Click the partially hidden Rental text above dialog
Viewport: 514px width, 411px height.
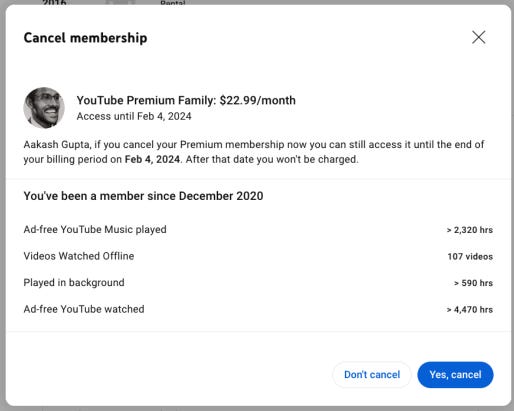[173, 3]
